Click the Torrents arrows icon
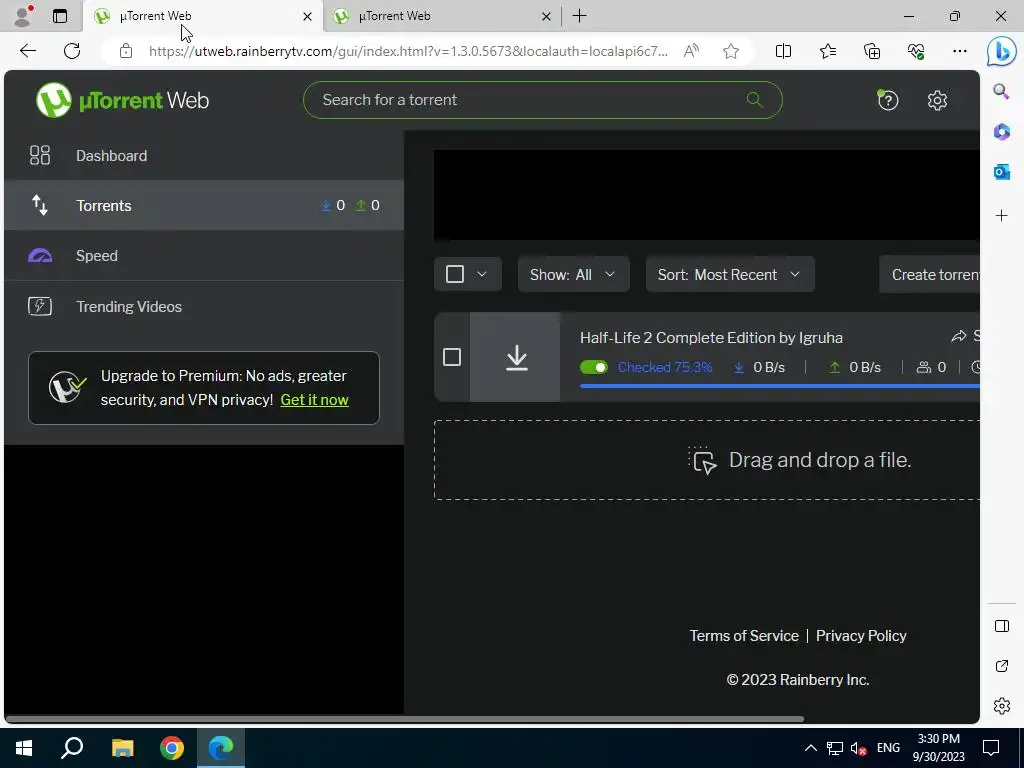This screenshot has height=768, width=1024. tap(40, 205)
